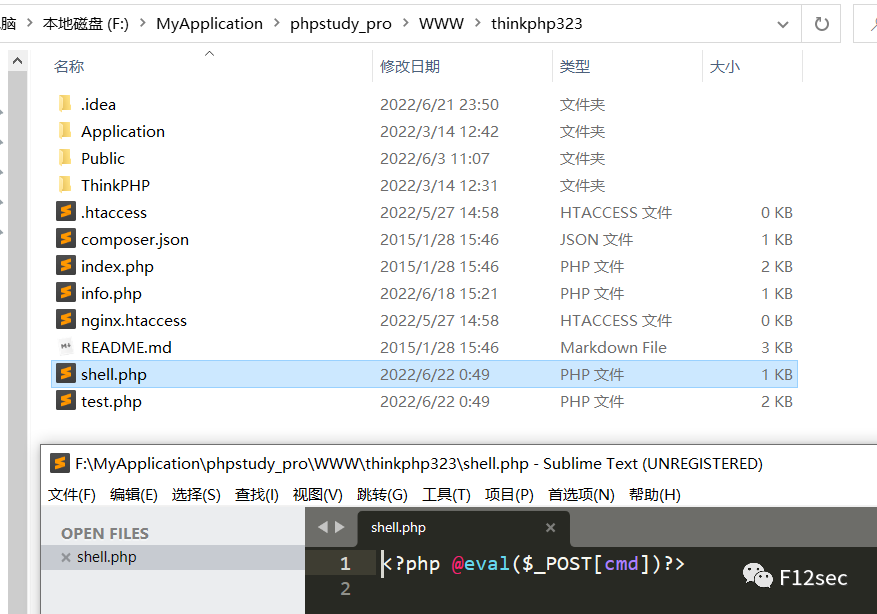
Task: Refresh the Explorer folder view
Action: 821,24
